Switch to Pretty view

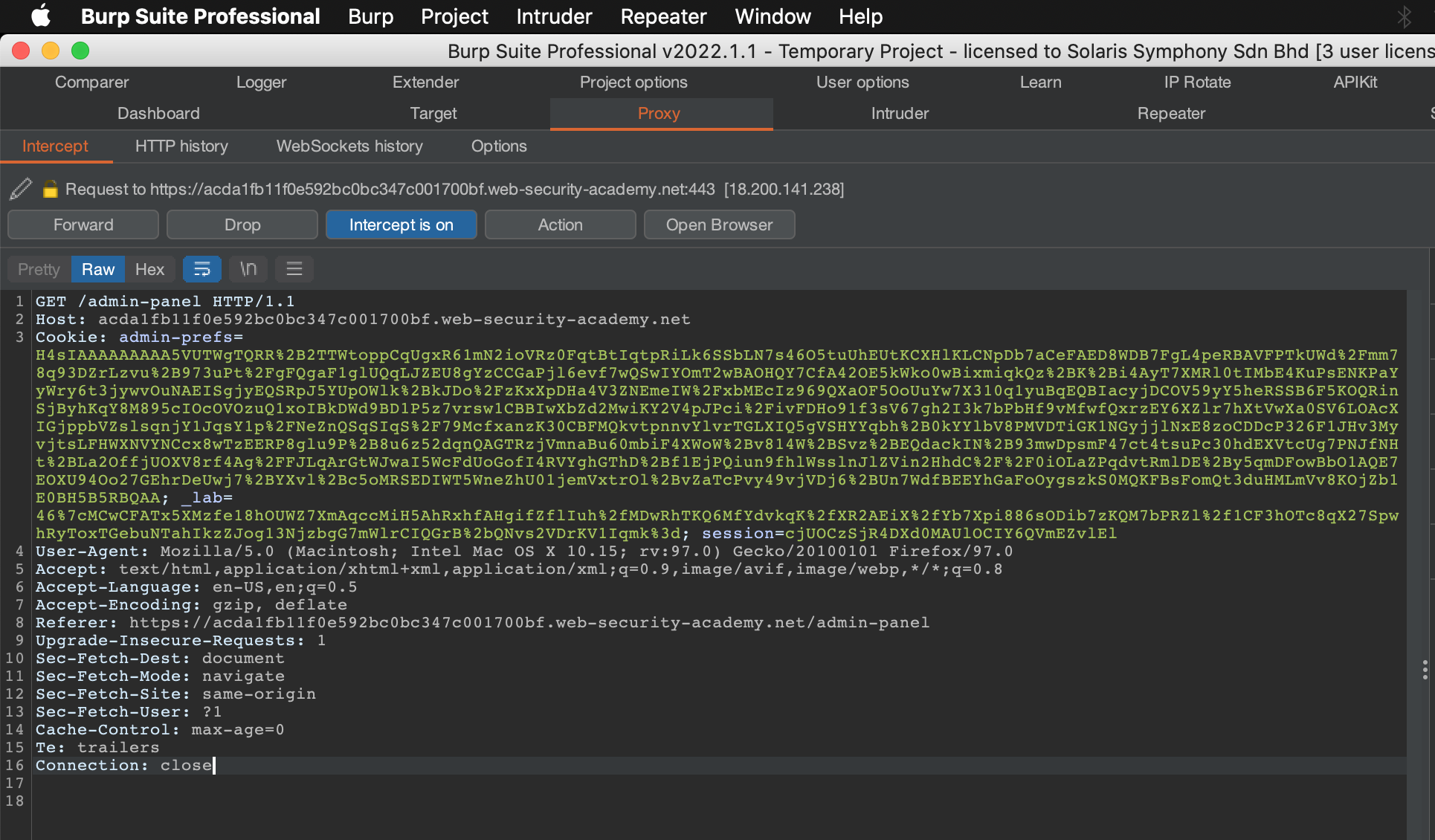[39, 269]
